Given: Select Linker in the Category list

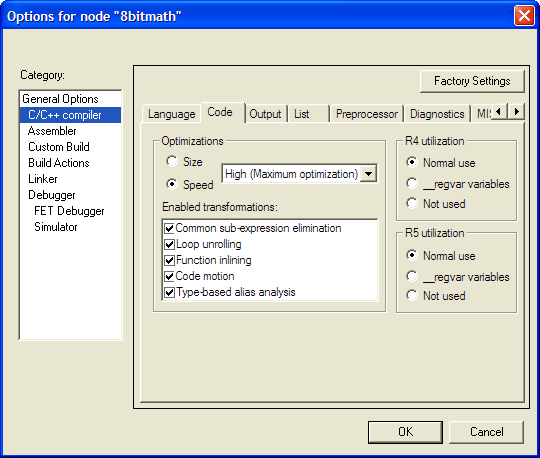Looking at the screenshot, I should (x=43, y=179).
